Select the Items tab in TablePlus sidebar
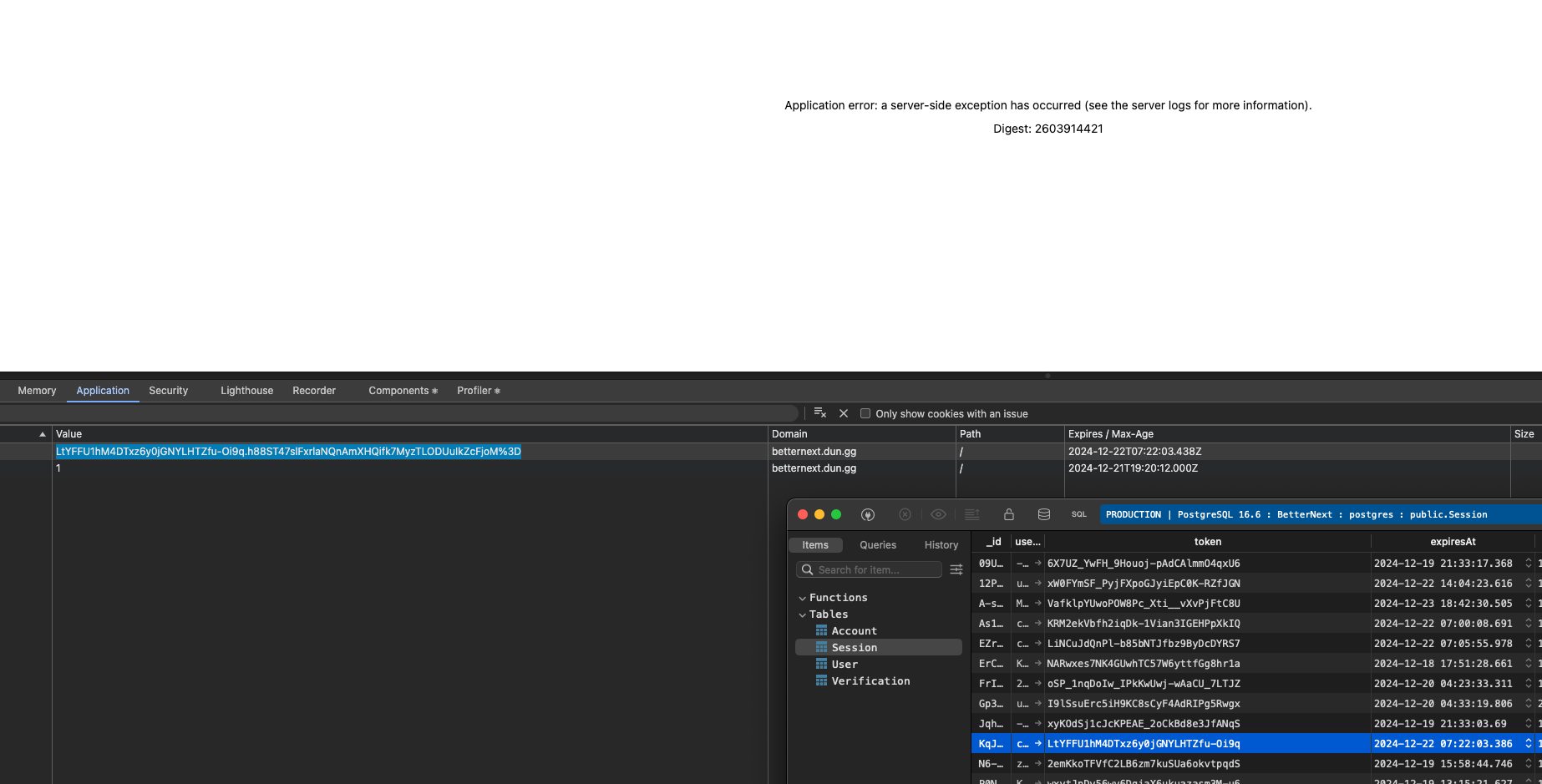The width and height of the screenshot is (1542, 784). (815, 544)
